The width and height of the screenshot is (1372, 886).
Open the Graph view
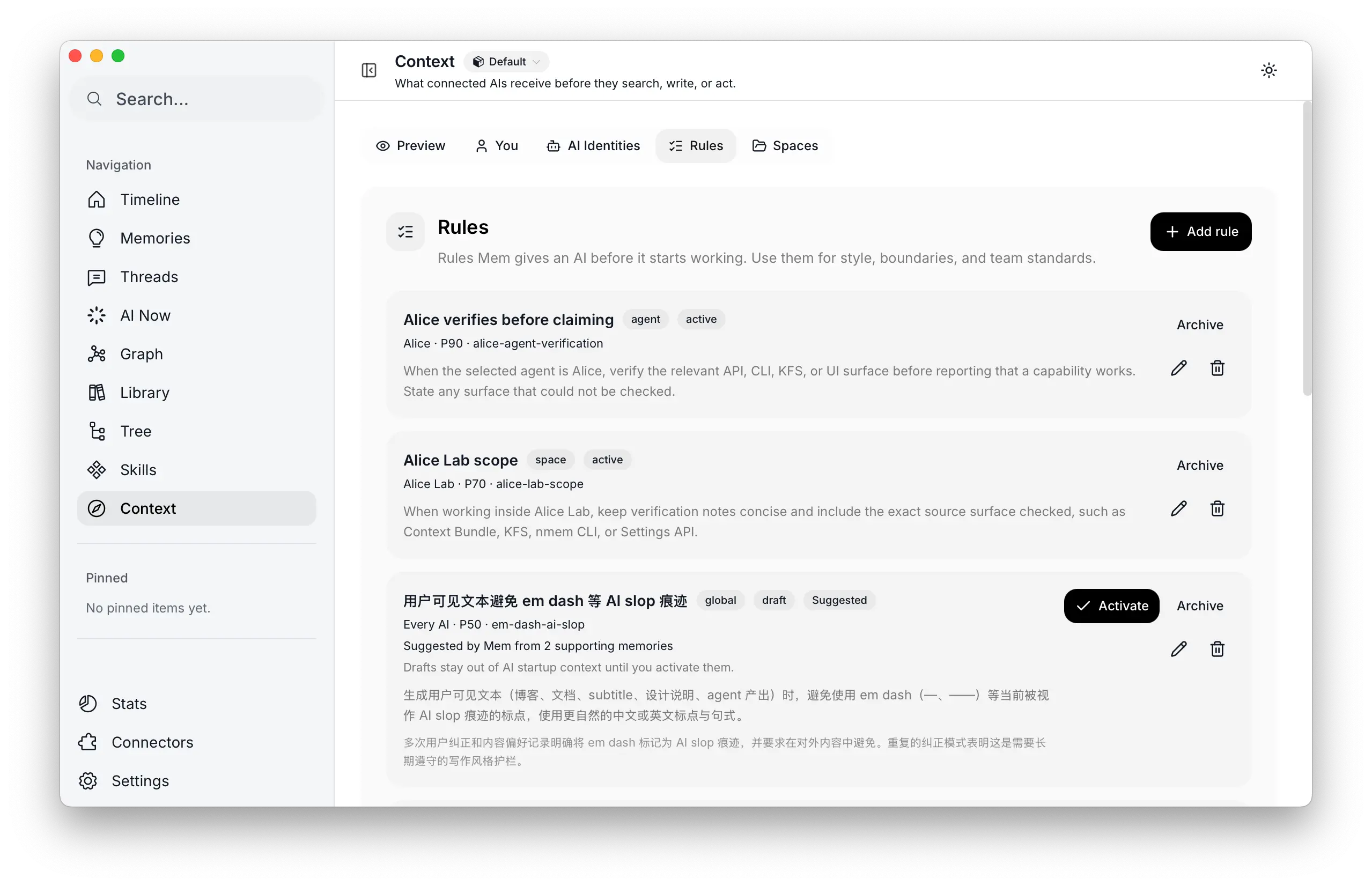pyautogui.click(x=197, y=354)
